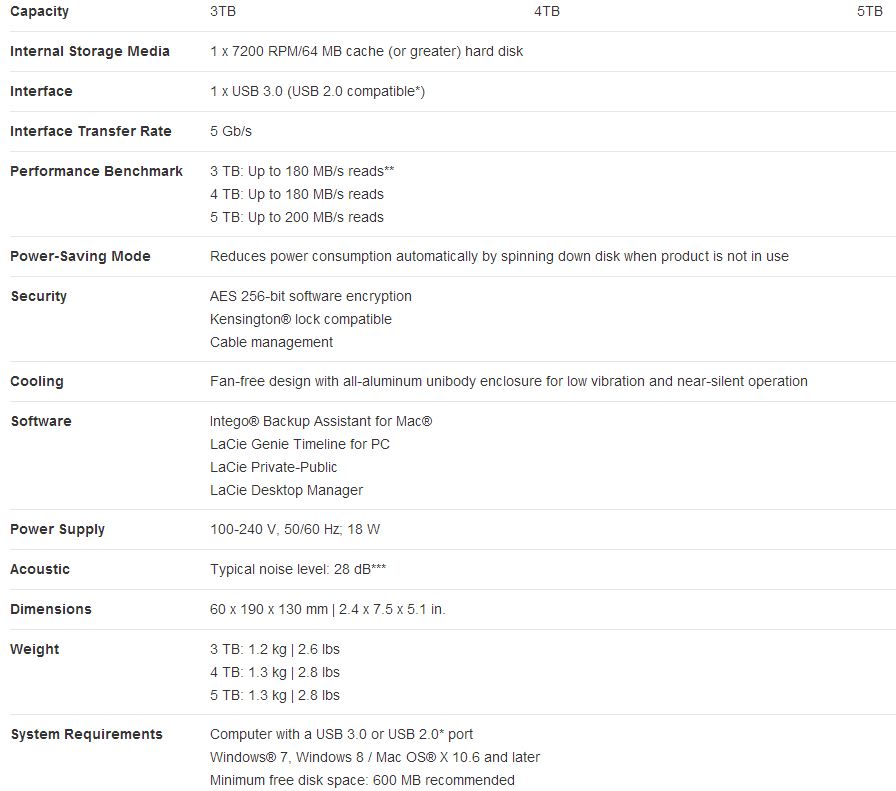Screen dimensions: 896x791
Task: Select the Kensington lock compatible line
Action: [x=301, y=319]
